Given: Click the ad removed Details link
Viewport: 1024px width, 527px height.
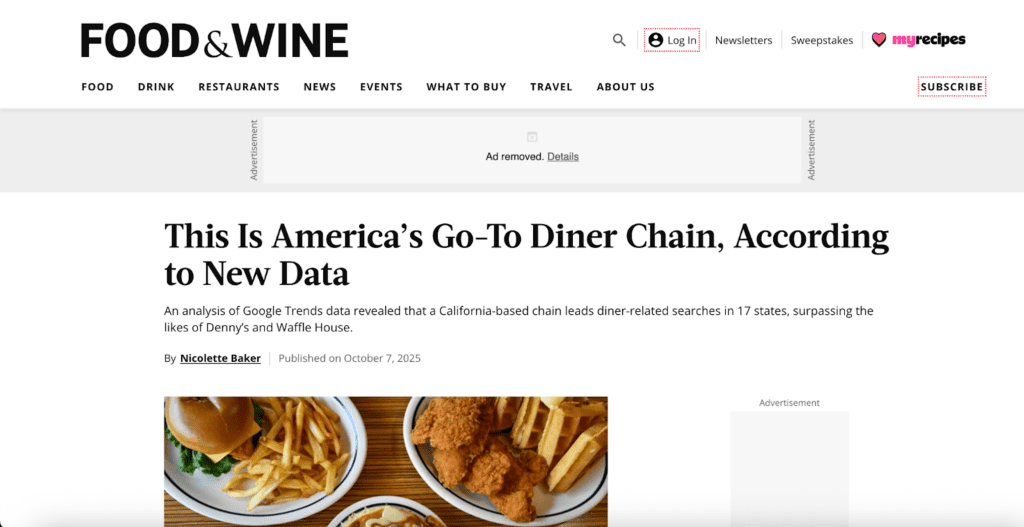Looking at the screenshot, I should tap(563, 157).
